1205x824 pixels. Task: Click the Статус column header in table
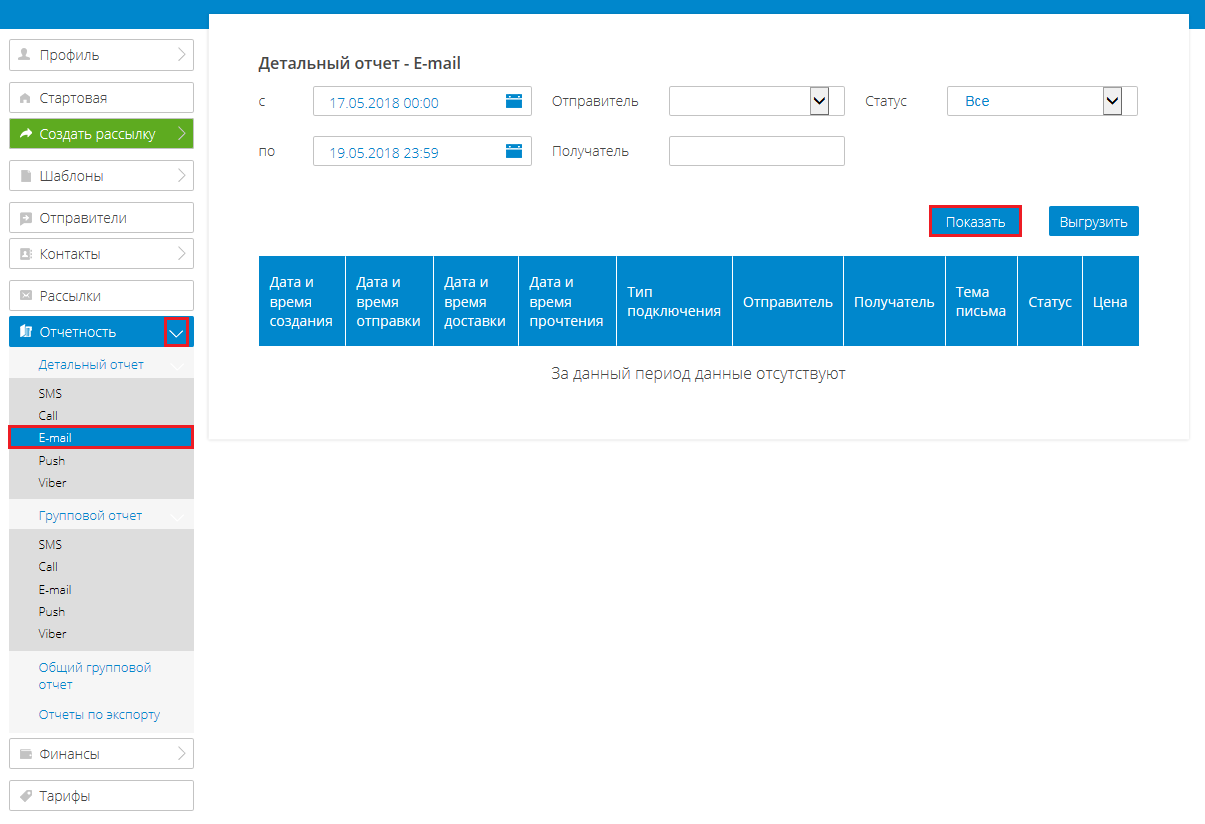1050,301
